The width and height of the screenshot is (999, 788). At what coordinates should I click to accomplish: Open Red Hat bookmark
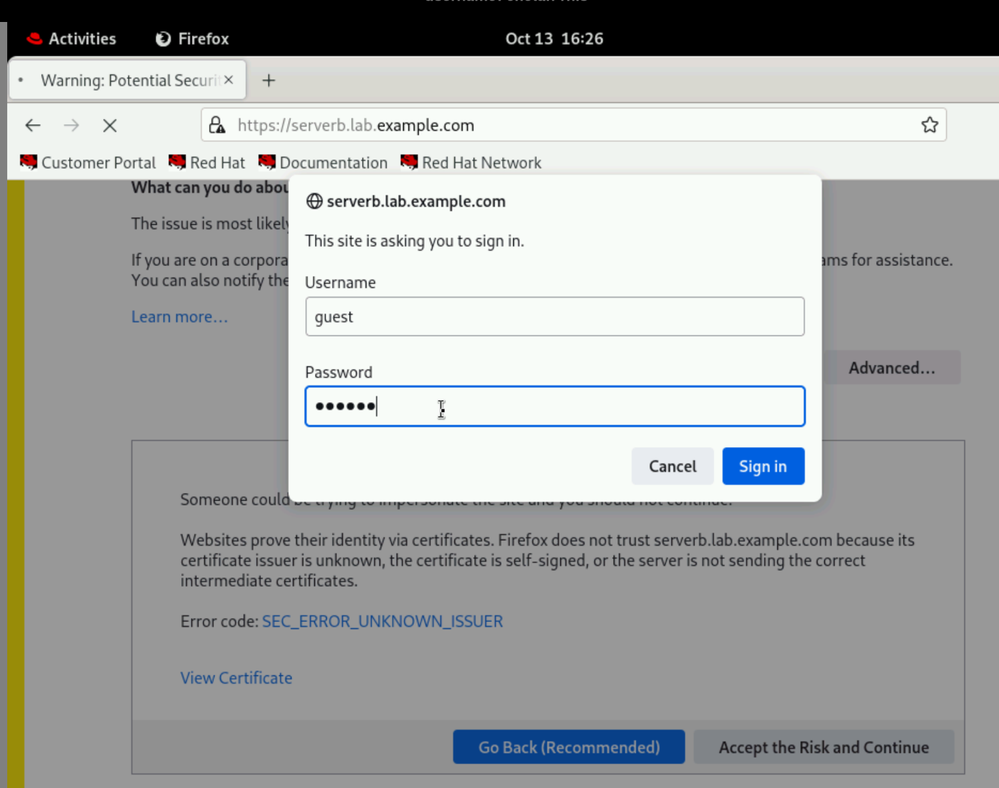click(x=207, y=162)
